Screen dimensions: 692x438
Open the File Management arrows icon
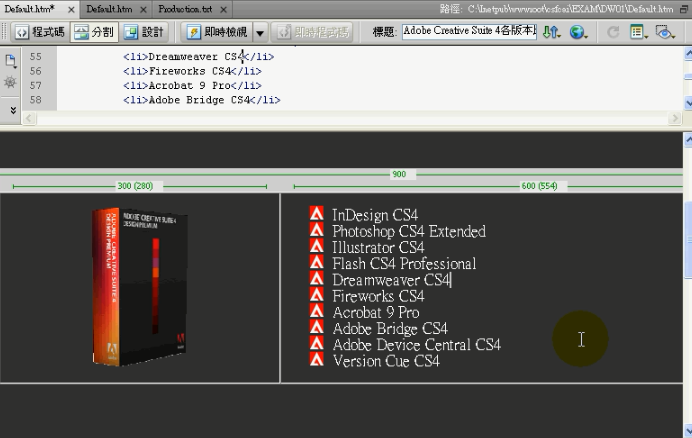pyautogui.click(x=551, y=32)
